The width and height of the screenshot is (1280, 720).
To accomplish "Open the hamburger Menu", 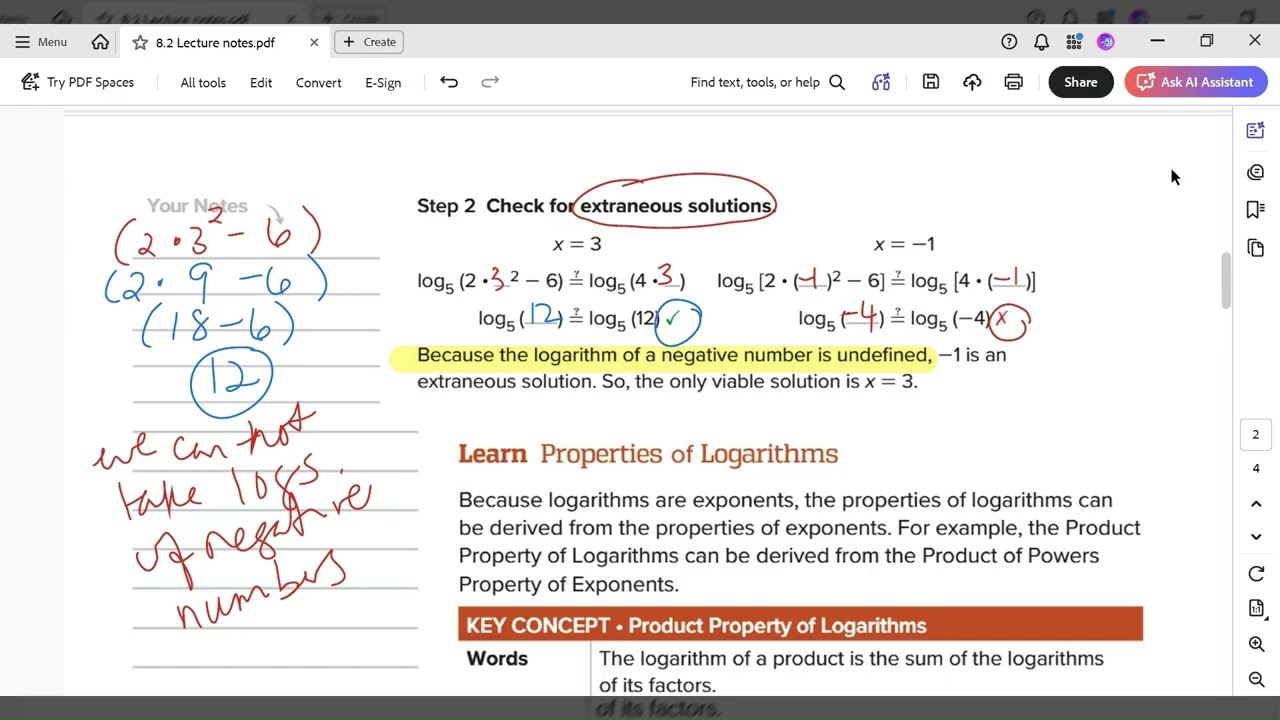I will point(41,42).
